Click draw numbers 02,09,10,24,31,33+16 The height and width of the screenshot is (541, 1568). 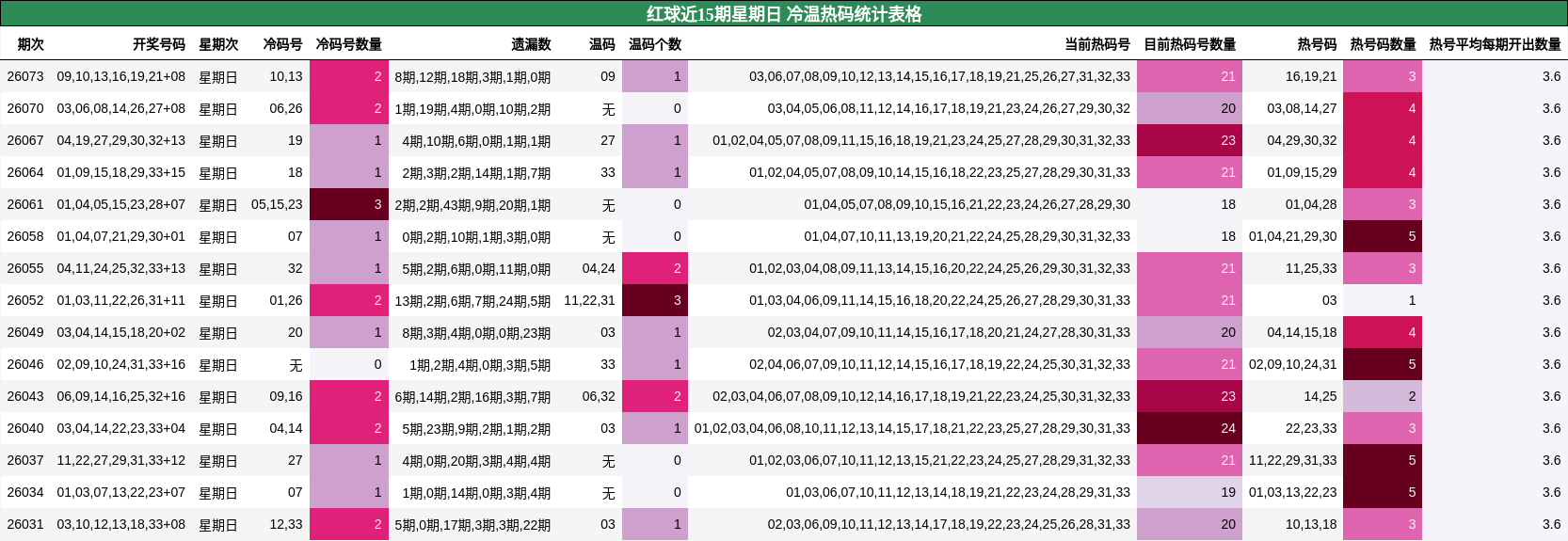pyautogui.click(x=121, y=364)
